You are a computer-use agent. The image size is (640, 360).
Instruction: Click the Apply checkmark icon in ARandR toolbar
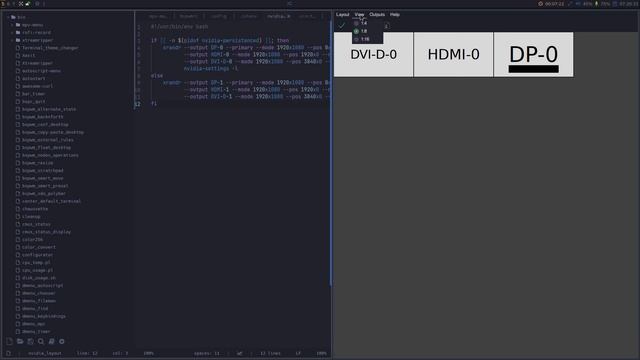tap(342, 25)
